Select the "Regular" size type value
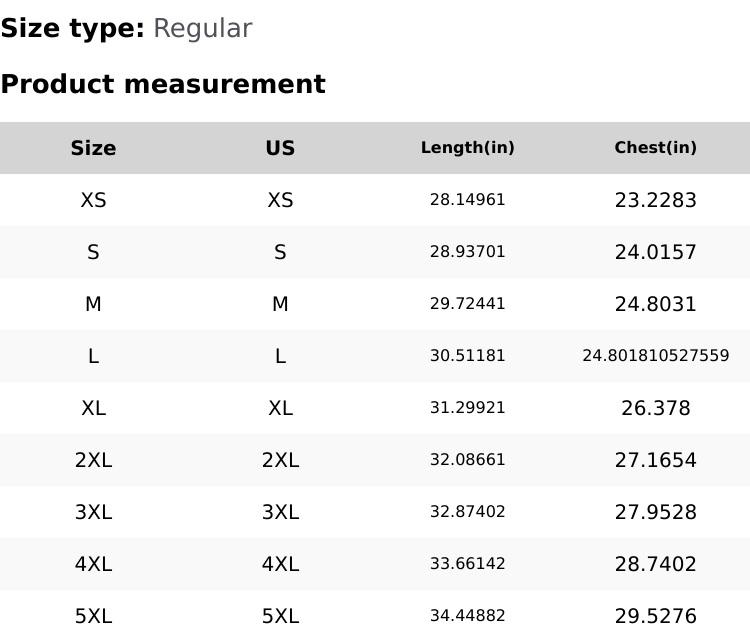750x642 pixels. 202,28
